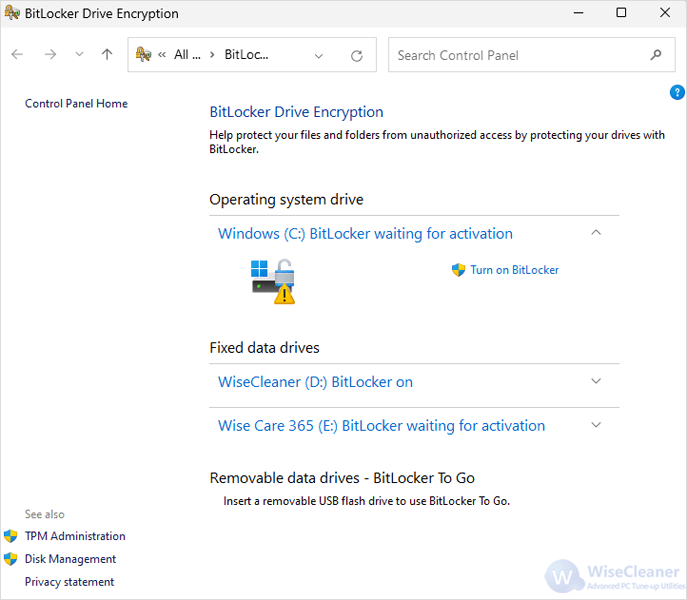687x600 pixels.
Task: Close the BitLocker Drive Encryption window
Action: (x=665, y=13)
